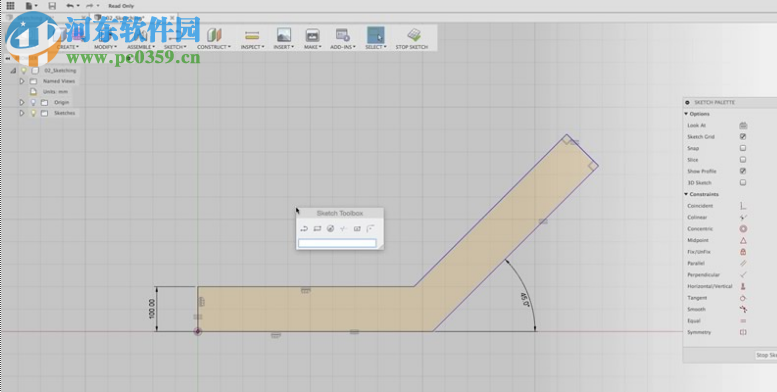Screen dimensions: 777x392
Task: Collapse the 02_Sketching root node
Action: 13,70
